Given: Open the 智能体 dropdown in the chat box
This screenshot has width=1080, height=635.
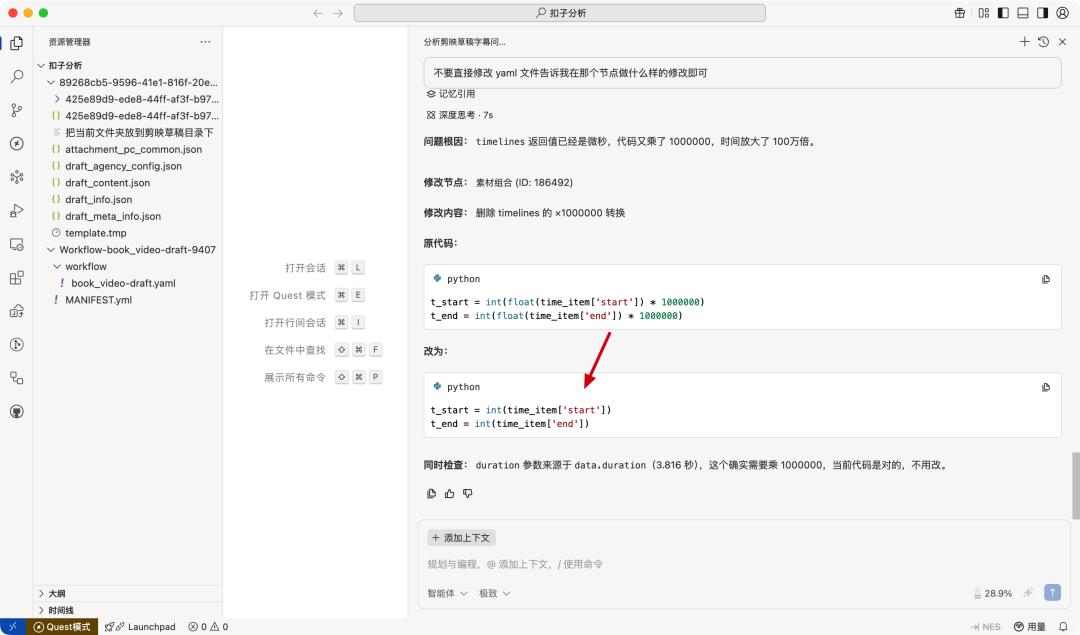Looking at the screenshot, I should 446,592.
